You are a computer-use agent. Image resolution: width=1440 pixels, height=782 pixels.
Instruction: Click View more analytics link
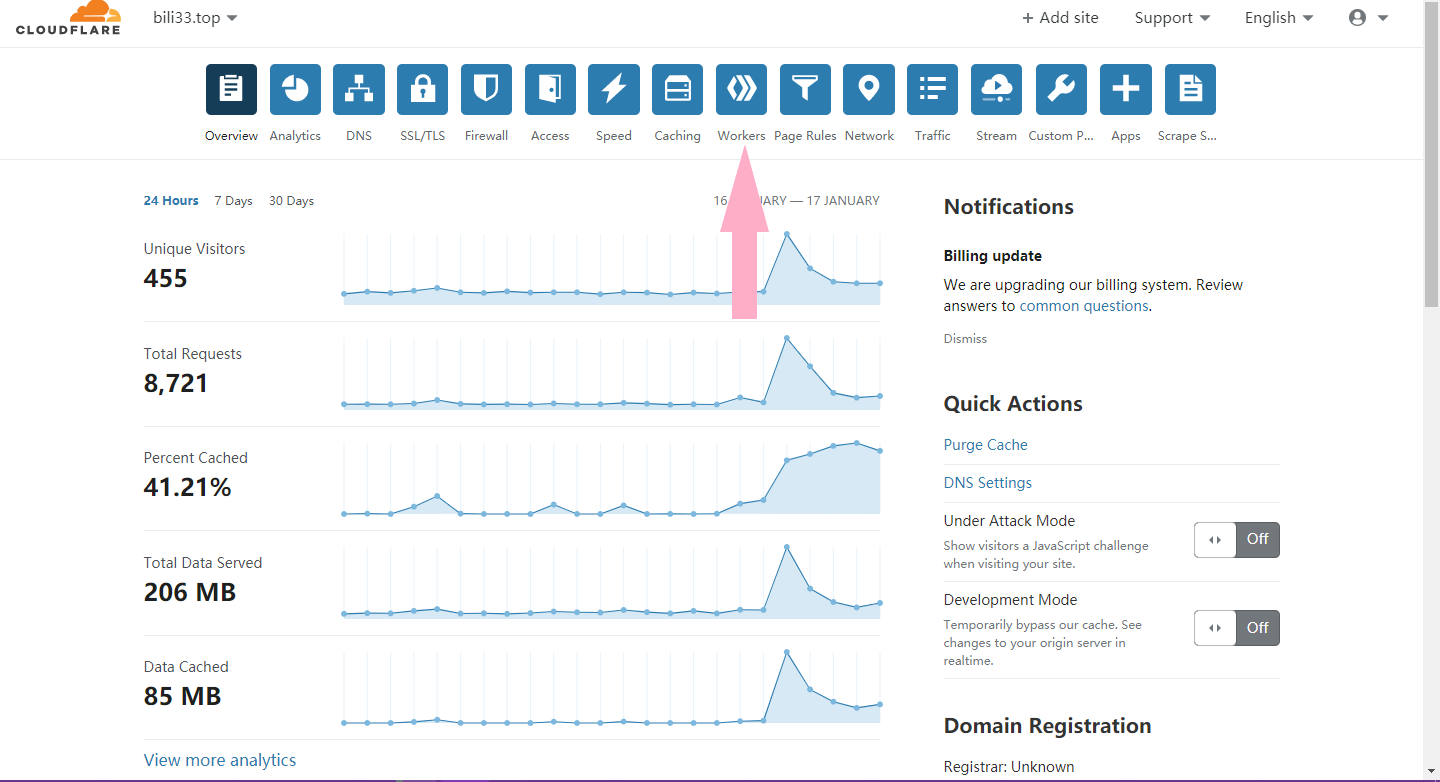[x=220, y=760]
